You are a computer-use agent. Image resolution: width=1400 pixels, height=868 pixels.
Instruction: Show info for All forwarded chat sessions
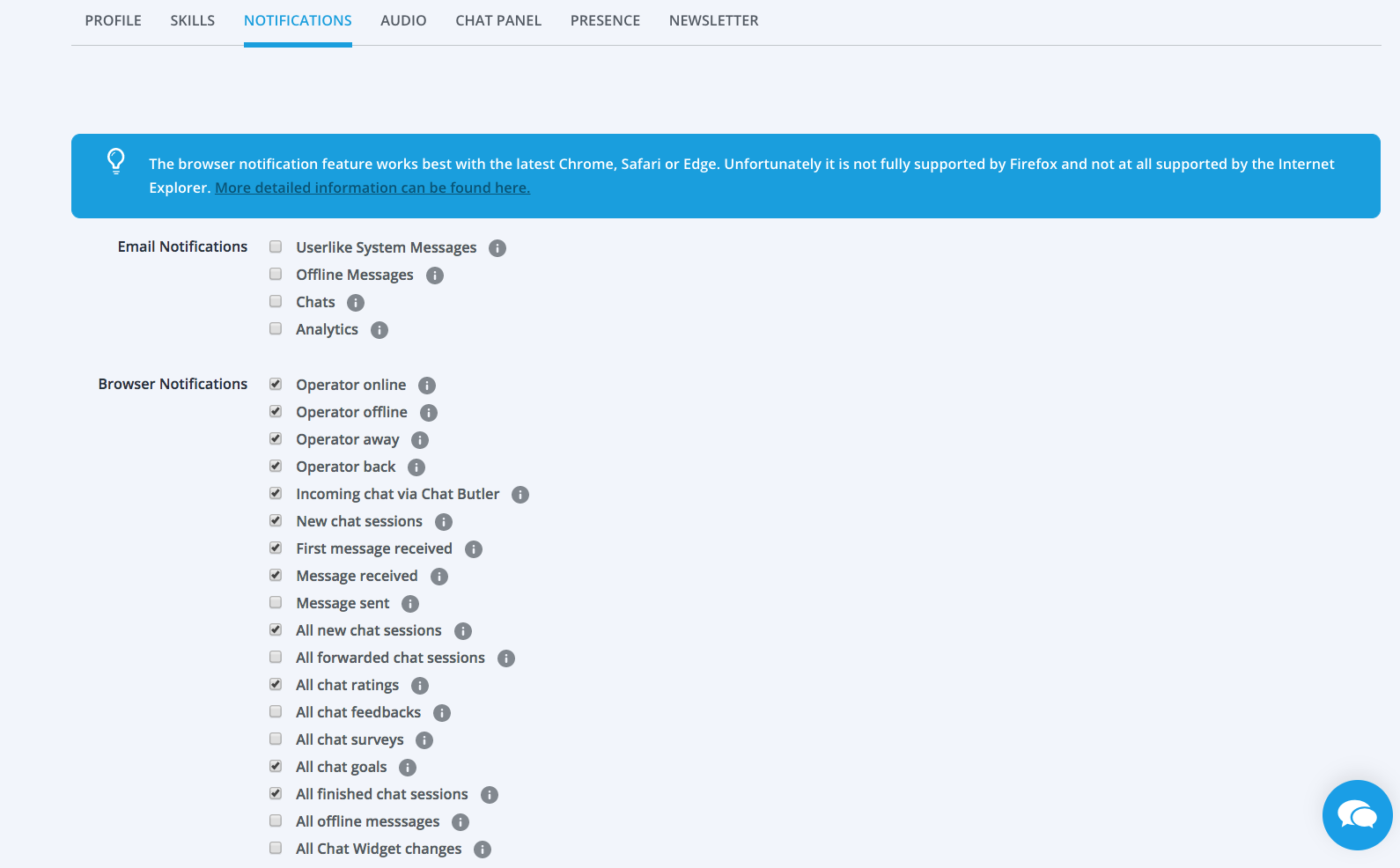tap(506, 658)
